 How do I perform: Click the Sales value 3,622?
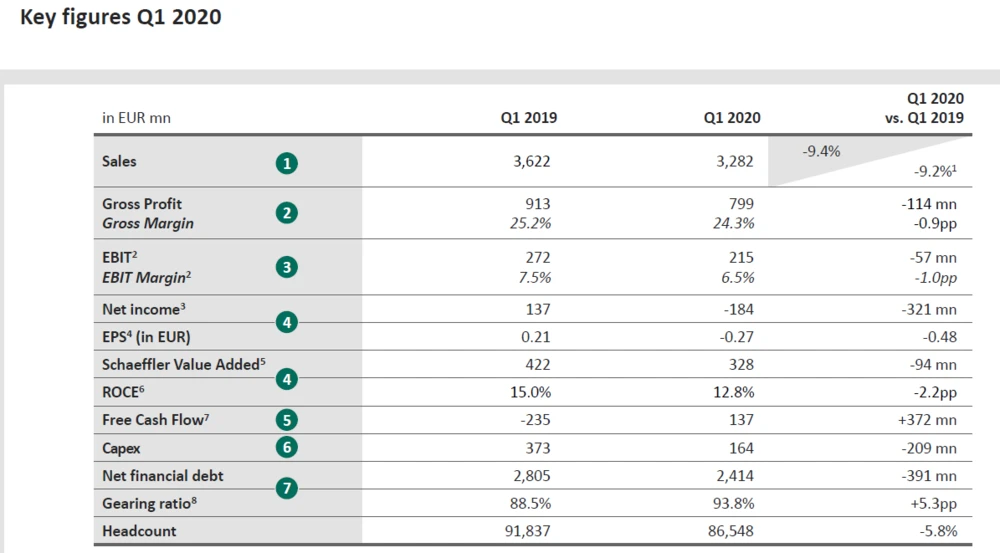pyautogui.click(x=530, y=161)
